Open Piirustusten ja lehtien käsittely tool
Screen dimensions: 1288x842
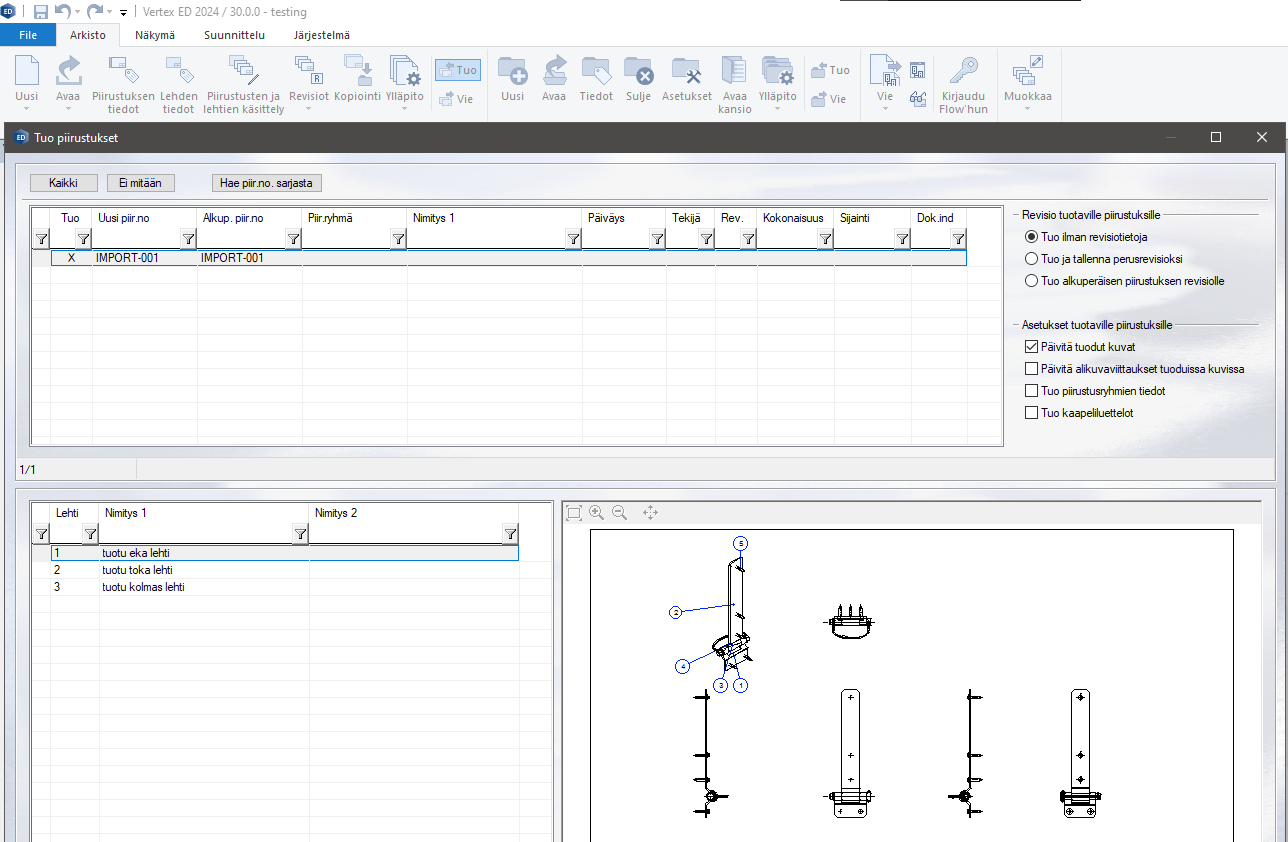click(244, 72)
